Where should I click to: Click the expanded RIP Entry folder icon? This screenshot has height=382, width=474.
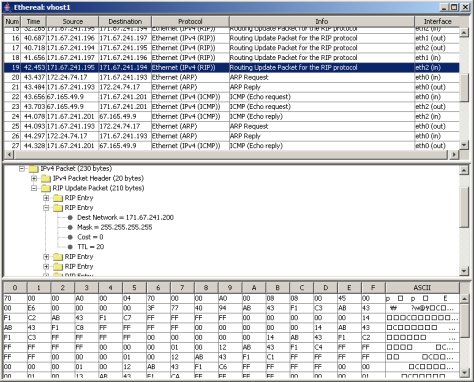click(58, 208)
